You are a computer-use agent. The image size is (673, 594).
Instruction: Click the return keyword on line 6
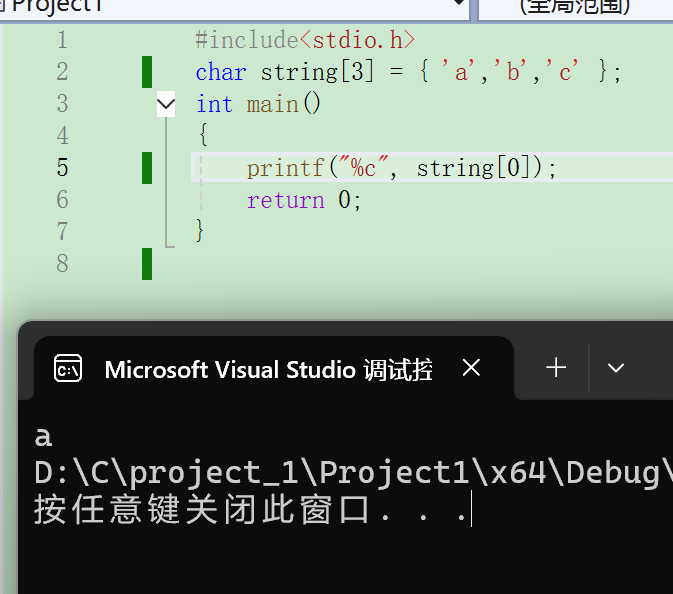pos(285,200)
